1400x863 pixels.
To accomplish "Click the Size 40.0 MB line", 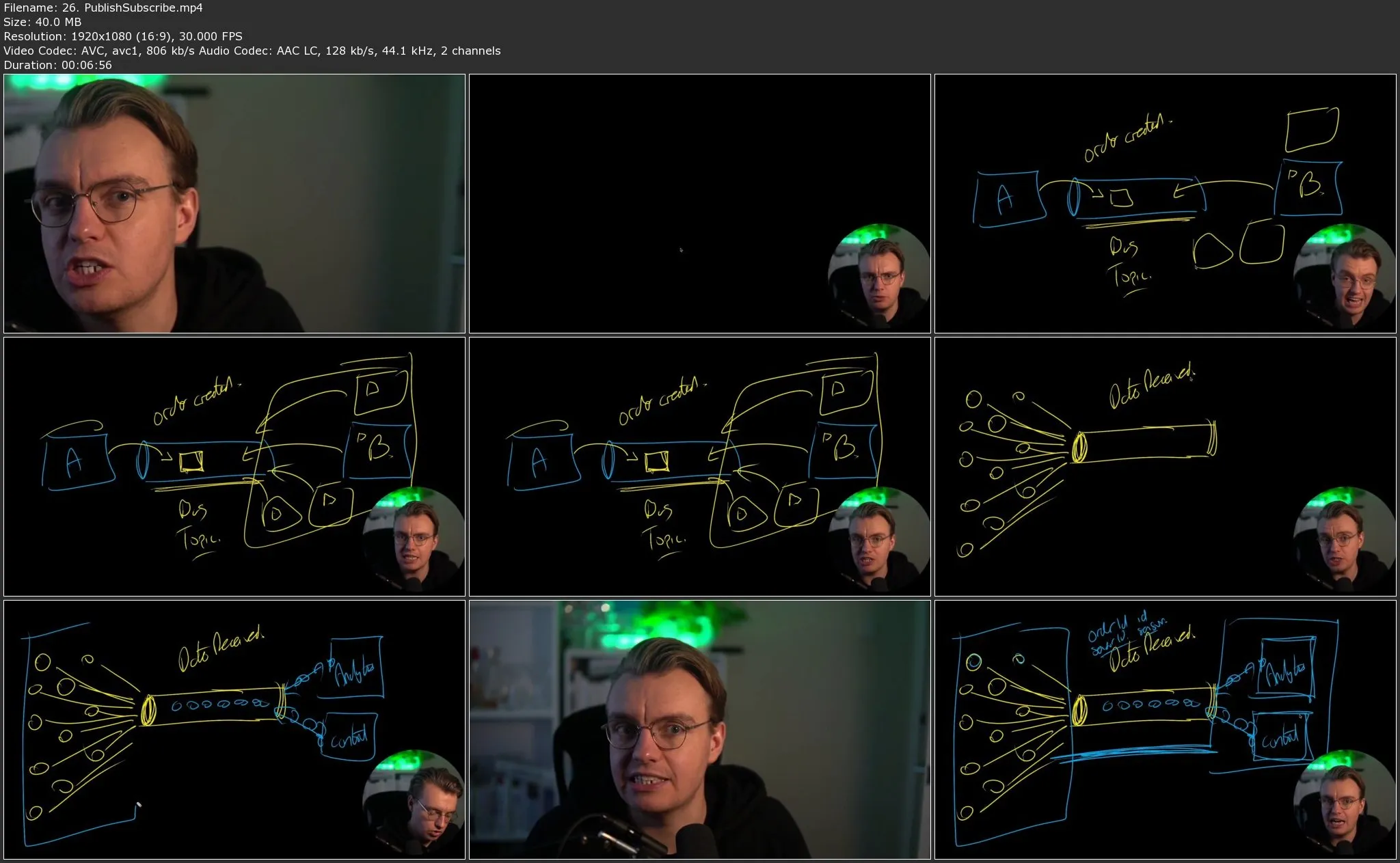I will (x=42, y=22).
